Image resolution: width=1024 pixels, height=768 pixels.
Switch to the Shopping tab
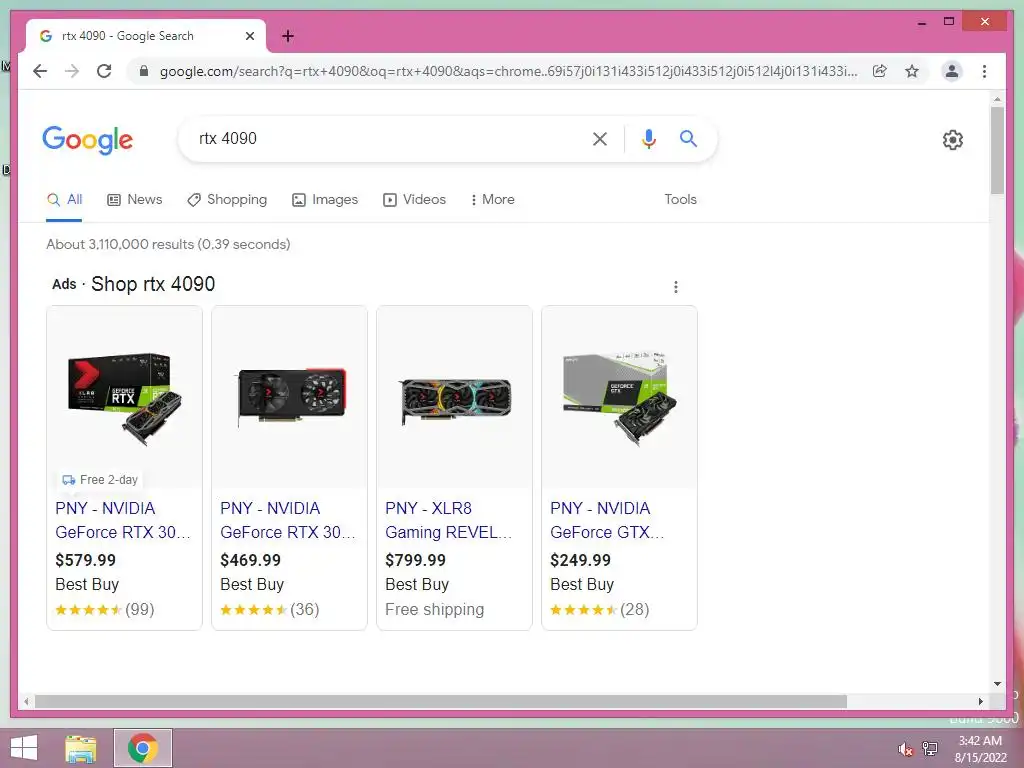227,200
